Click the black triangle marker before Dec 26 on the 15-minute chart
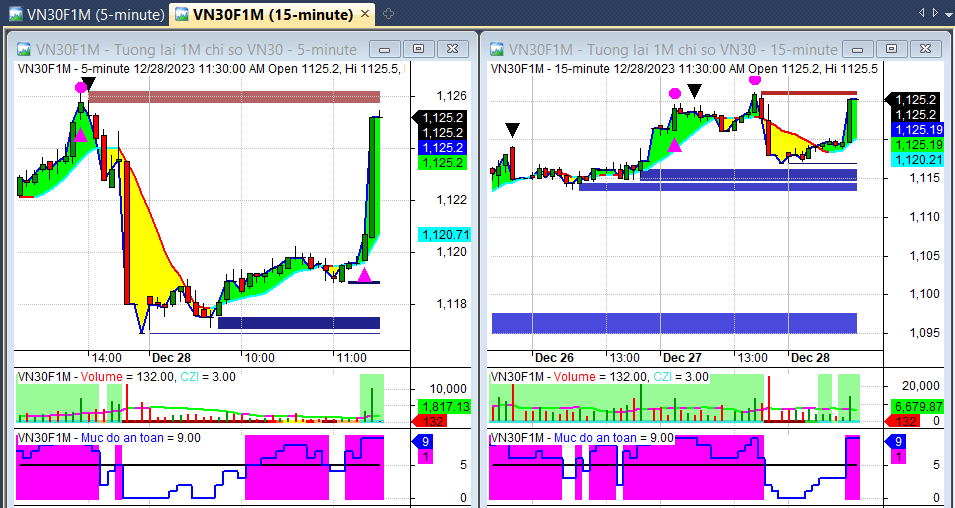The image size is (955, 508). 513,130
